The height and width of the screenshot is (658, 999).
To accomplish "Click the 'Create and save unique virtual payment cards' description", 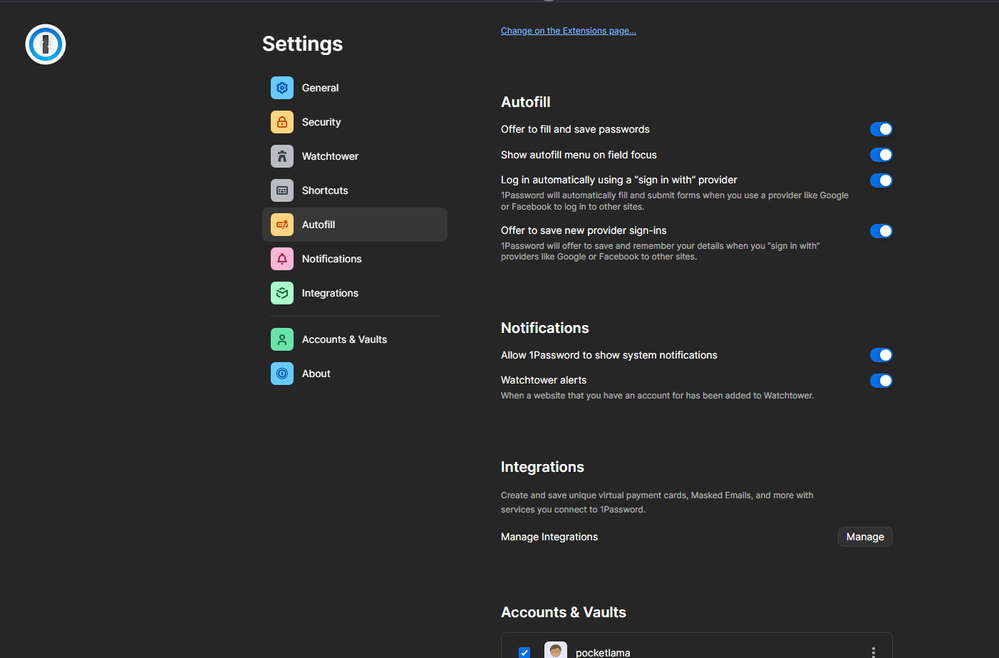I will point(657,503).
